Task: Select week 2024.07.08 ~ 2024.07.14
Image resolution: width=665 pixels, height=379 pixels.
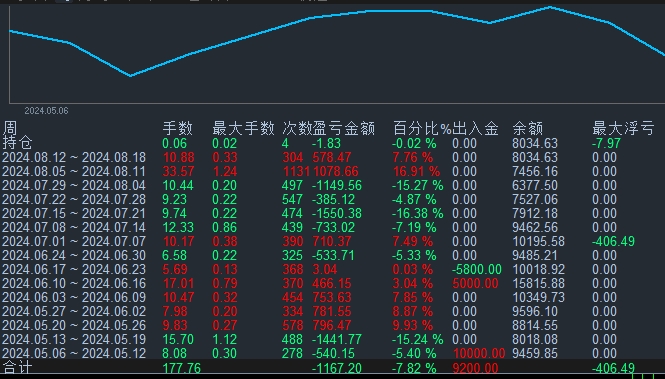Action: point(74,228)
